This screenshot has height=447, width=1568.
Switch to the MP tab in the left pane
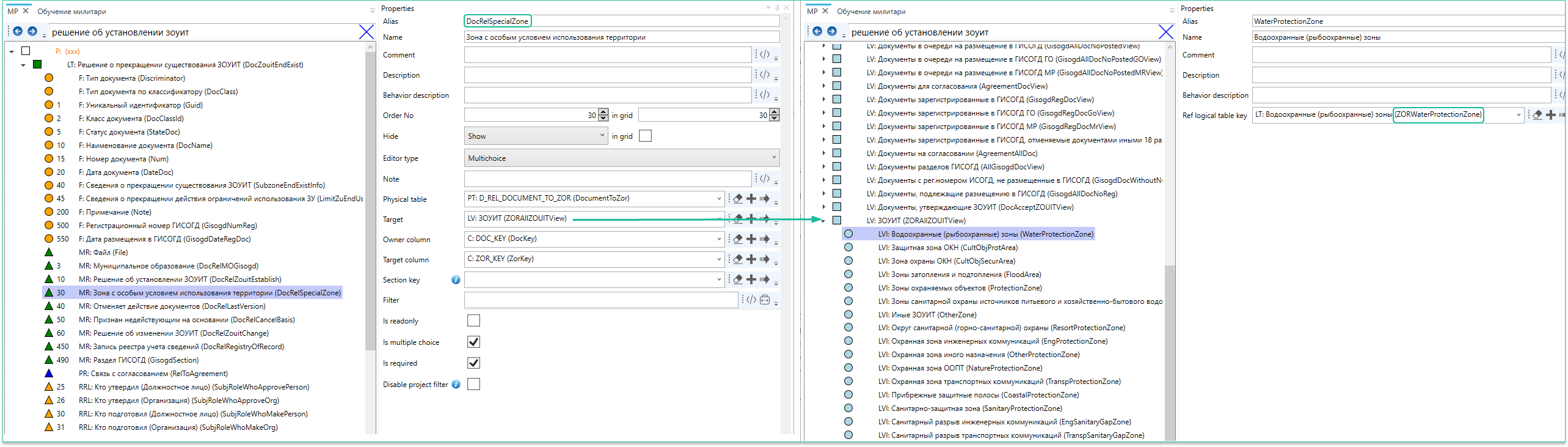click(13, 11)
